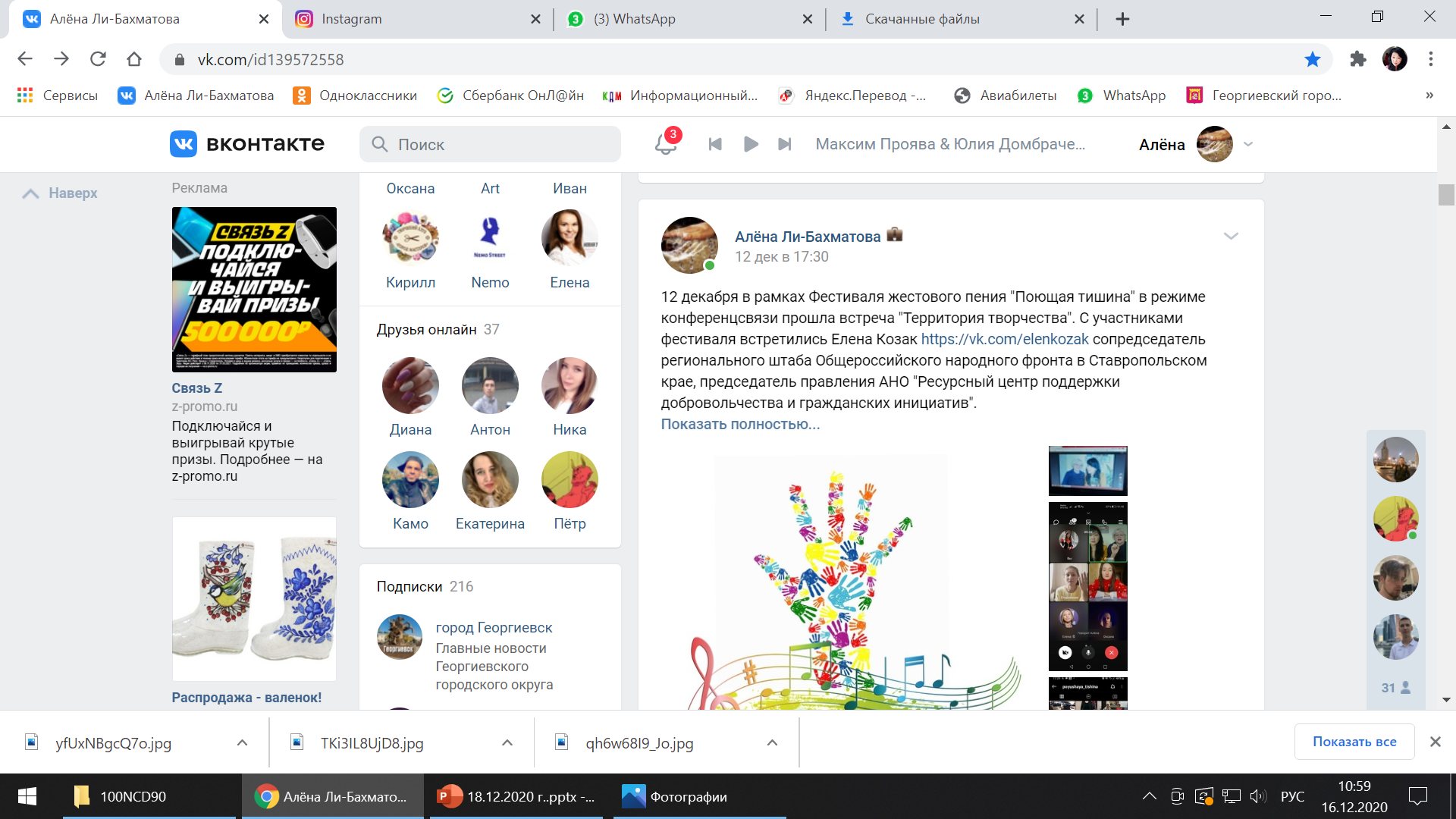Go back to top with Наверх

61,193
